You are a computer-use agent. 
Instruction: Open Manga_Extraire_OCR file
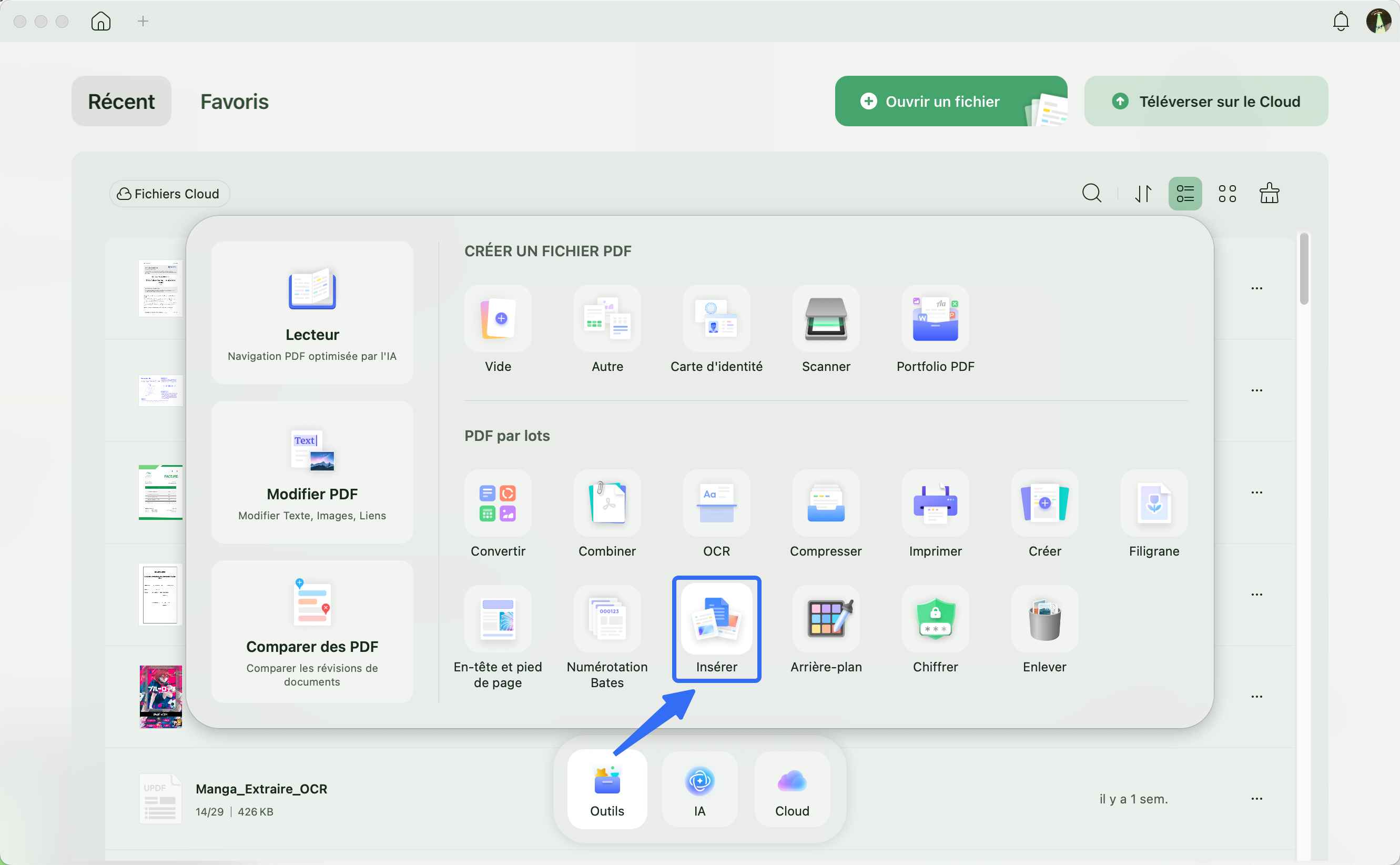coord(699,799)
